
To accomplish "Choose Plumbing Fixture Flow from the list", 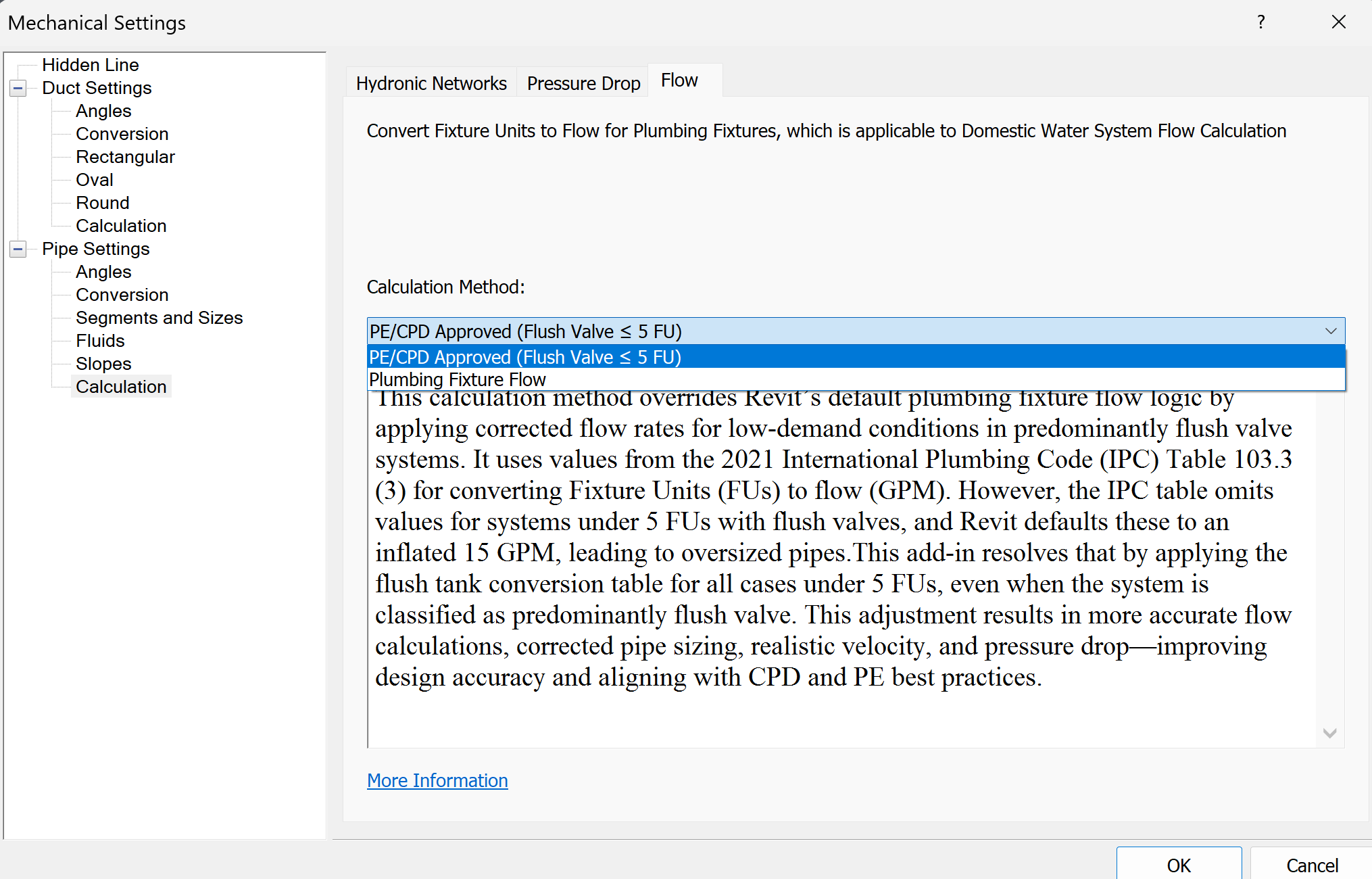I will pos(856,379).
